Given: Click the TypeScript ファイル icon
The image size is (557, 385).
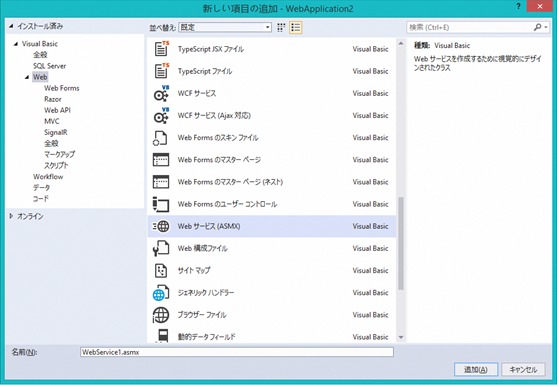Looking at the screenshot, I should [161, 71].
